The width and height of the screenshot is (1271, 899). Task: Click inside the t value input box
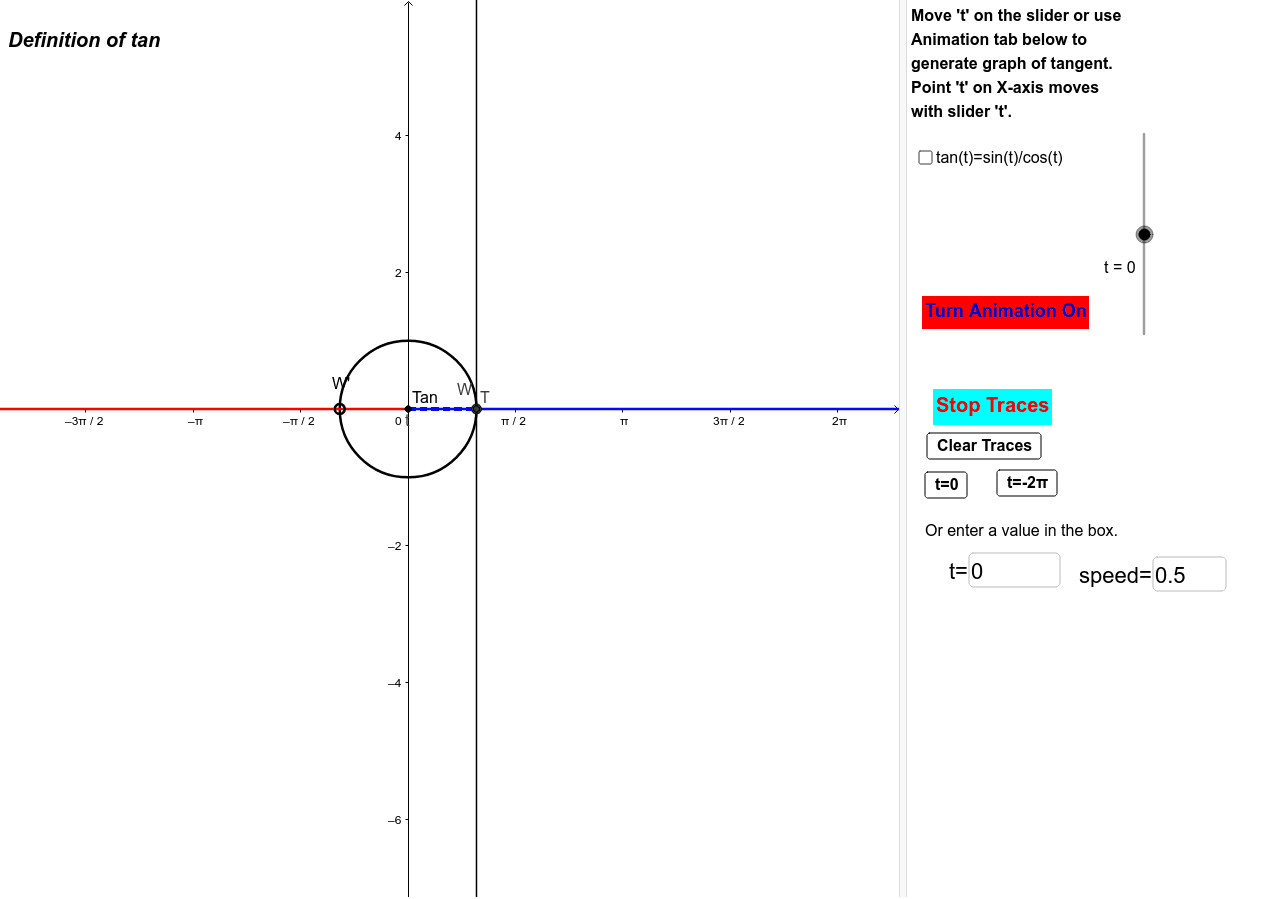1013,570
